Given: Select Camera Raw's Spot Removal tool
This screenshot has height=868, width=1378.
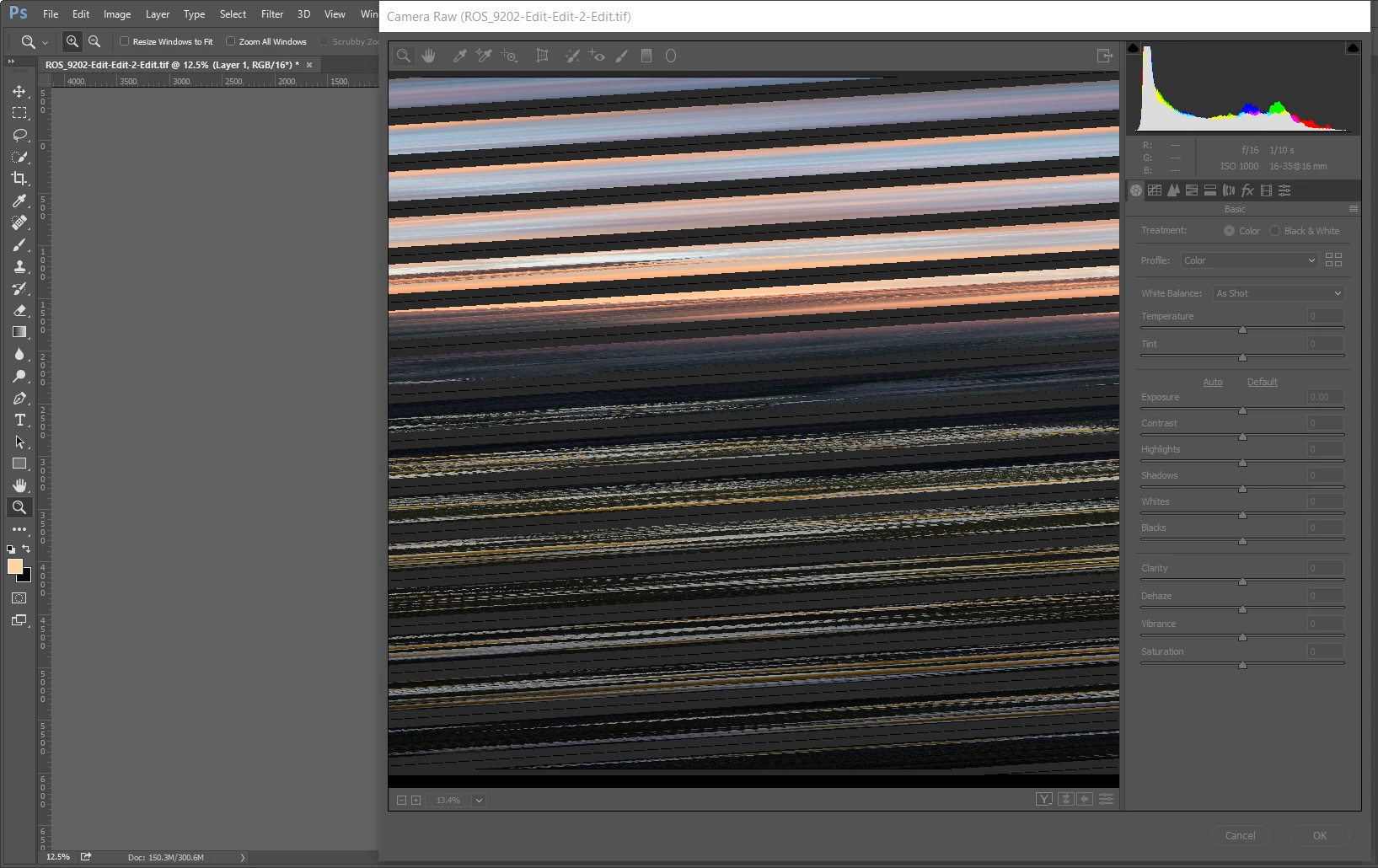Looking at the screenshot, I should point(572,56).
